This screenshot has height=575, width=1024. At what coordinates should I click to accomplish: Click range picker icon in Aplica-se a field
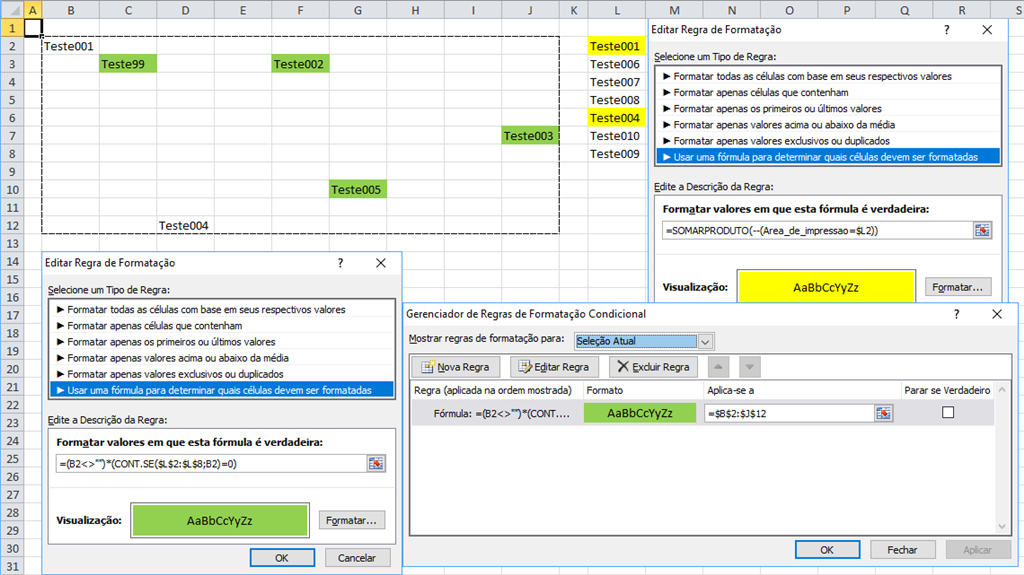tap(883, 413)
